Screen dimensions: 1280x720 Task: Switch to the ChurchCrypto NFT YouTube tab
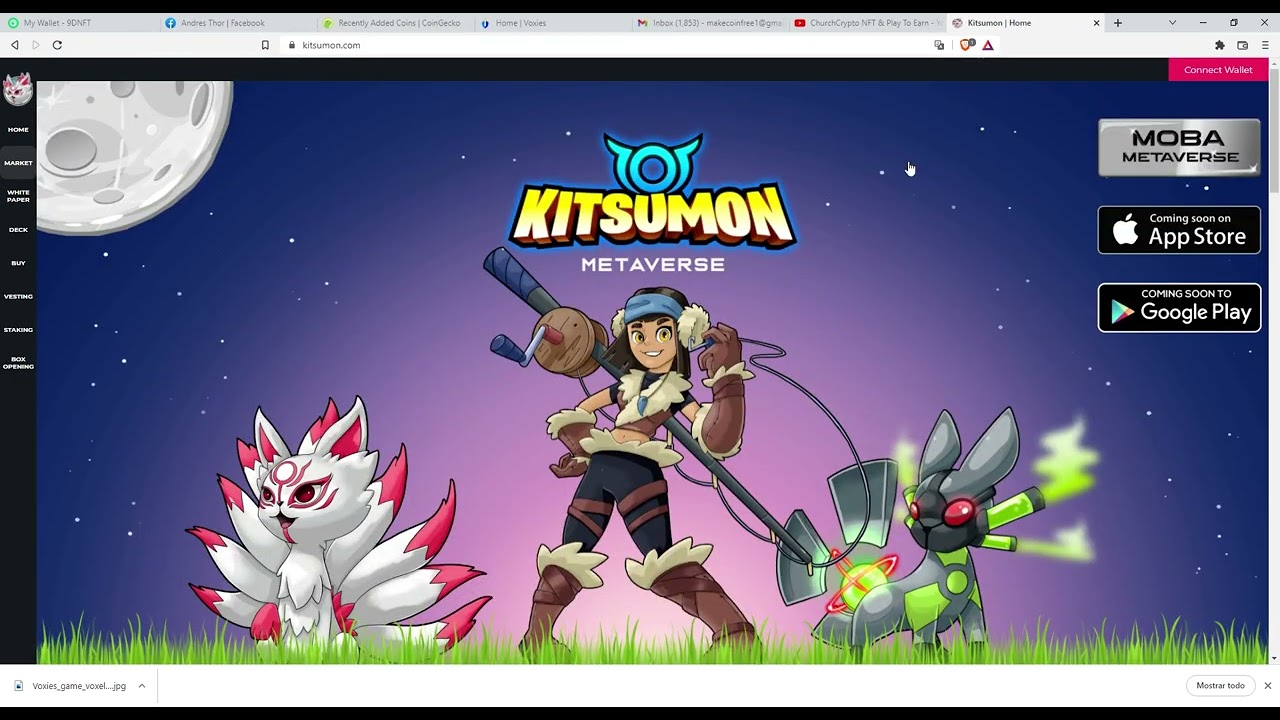868,23
